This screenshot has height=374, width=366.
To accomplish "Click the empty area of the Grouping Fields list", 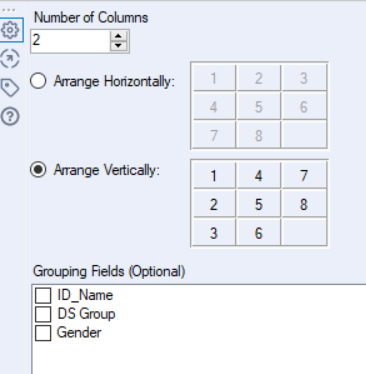I will tap(200, 358).
